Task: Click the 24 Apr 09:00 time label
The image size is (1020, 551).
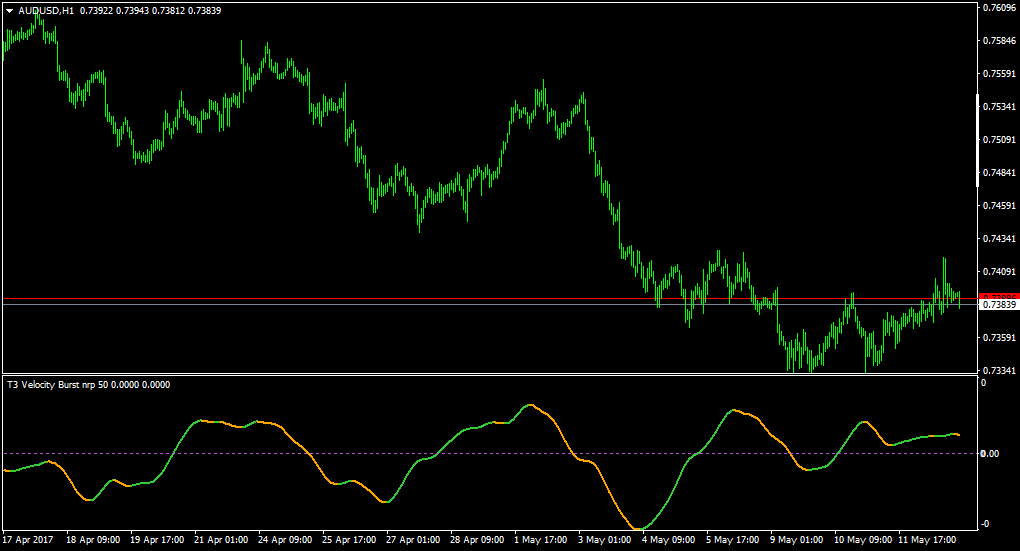Action: [x=285, y=539]
